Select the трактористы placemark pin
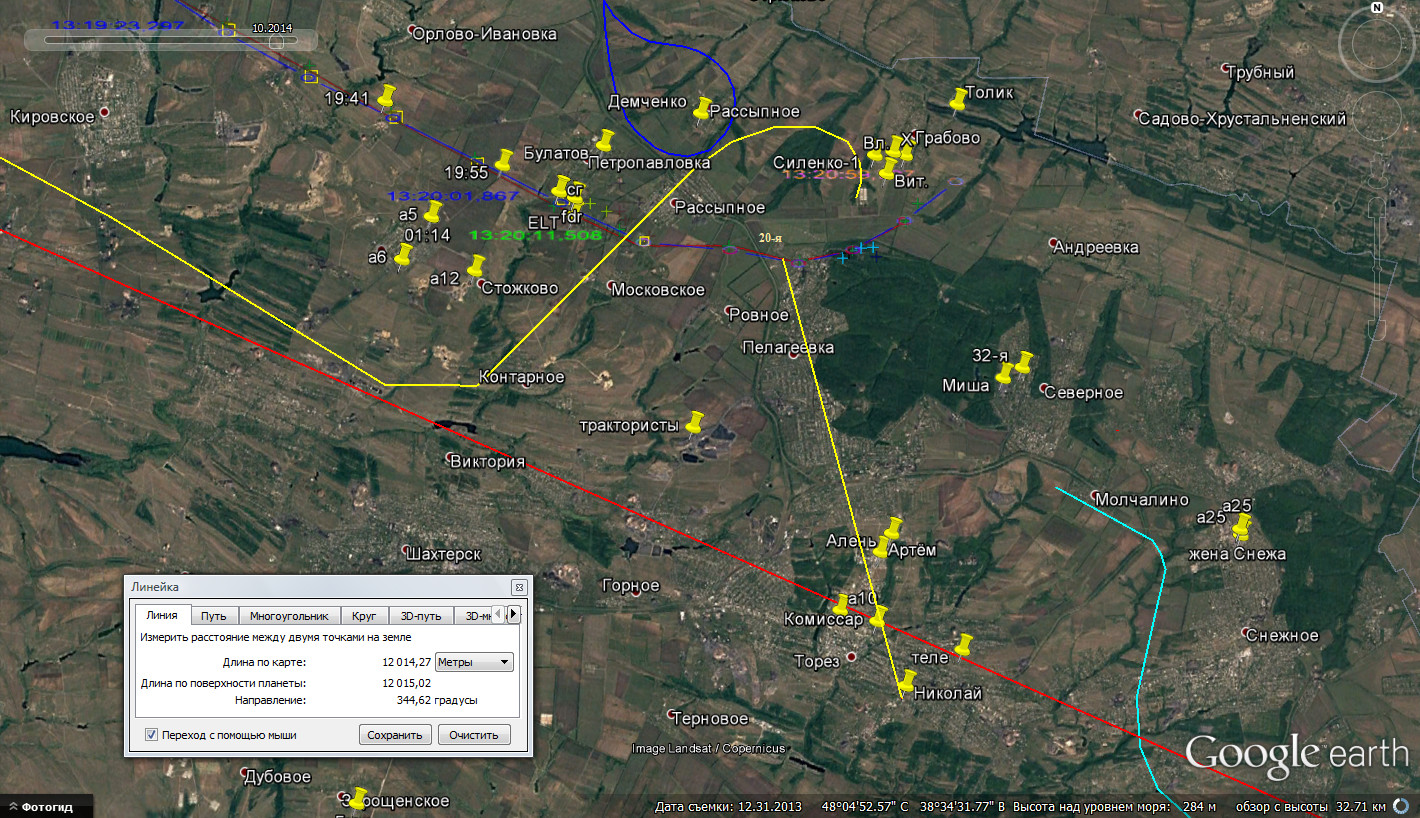1420x818 pixels. pyautogui.click(x=693, y=422)
